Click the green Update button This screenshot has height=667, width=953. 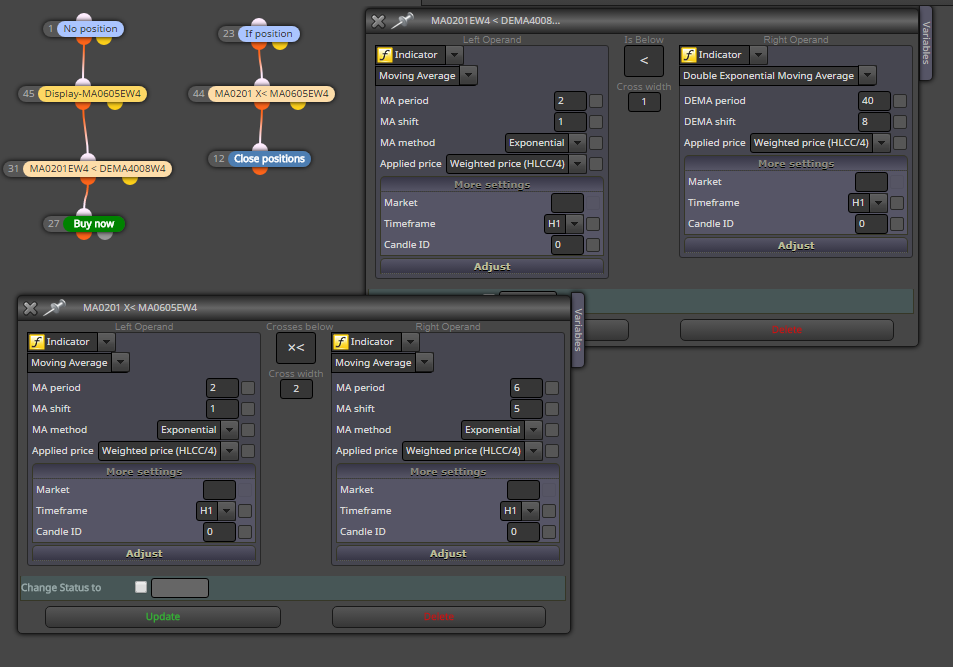(163, 617)
